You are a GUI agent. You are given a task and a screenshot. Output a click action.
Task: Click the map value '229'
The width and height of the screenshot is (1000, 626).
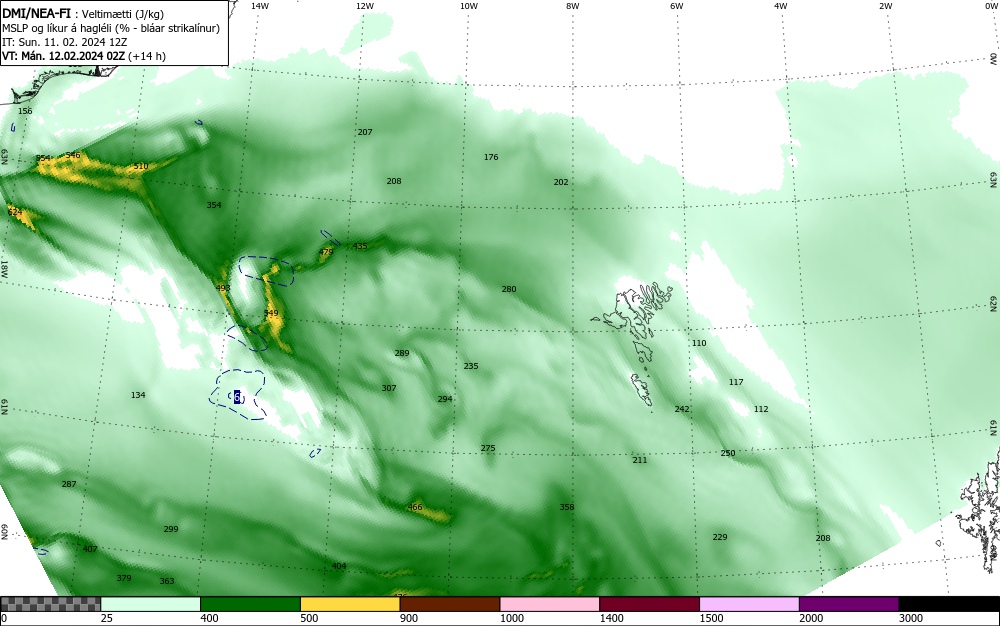click(719, 537)
